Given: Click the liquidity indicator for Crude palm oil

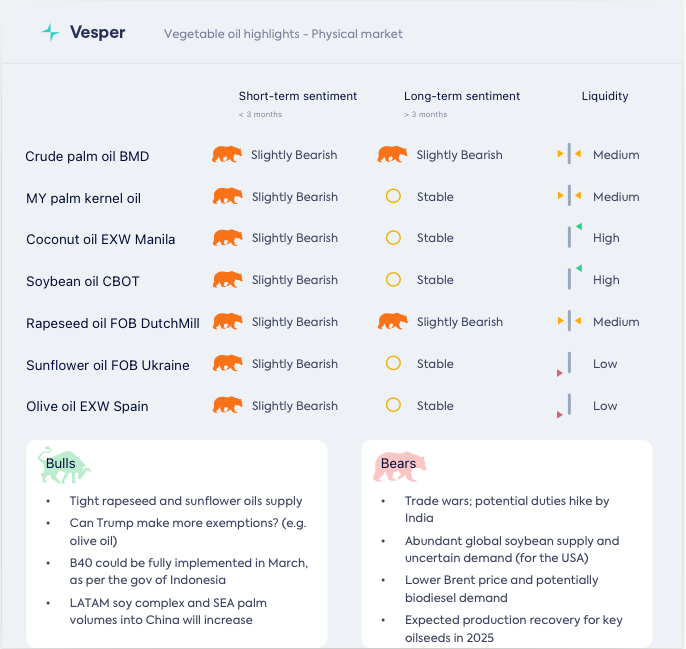Looking at the screenshot, I should coord(569,155).
